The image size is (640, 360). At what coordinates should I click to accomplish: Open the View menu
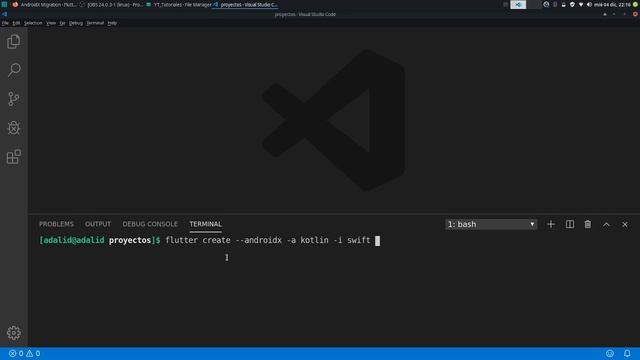[x=51, y=23]
